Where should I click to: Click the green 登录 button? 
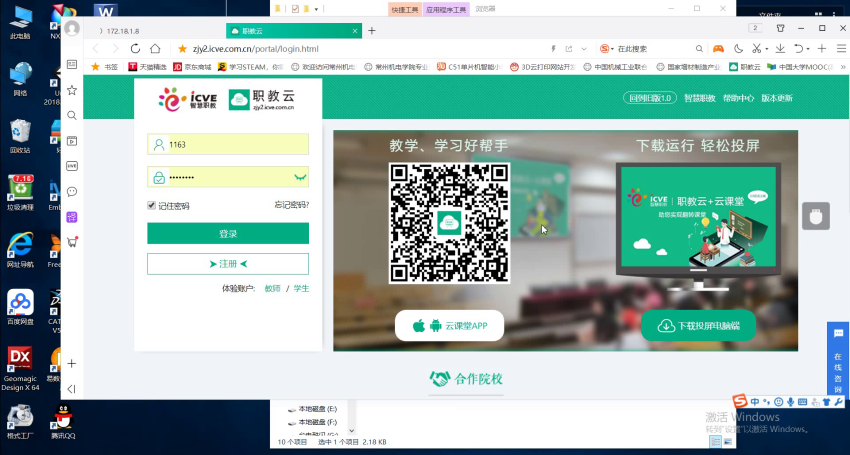point(228,233)
